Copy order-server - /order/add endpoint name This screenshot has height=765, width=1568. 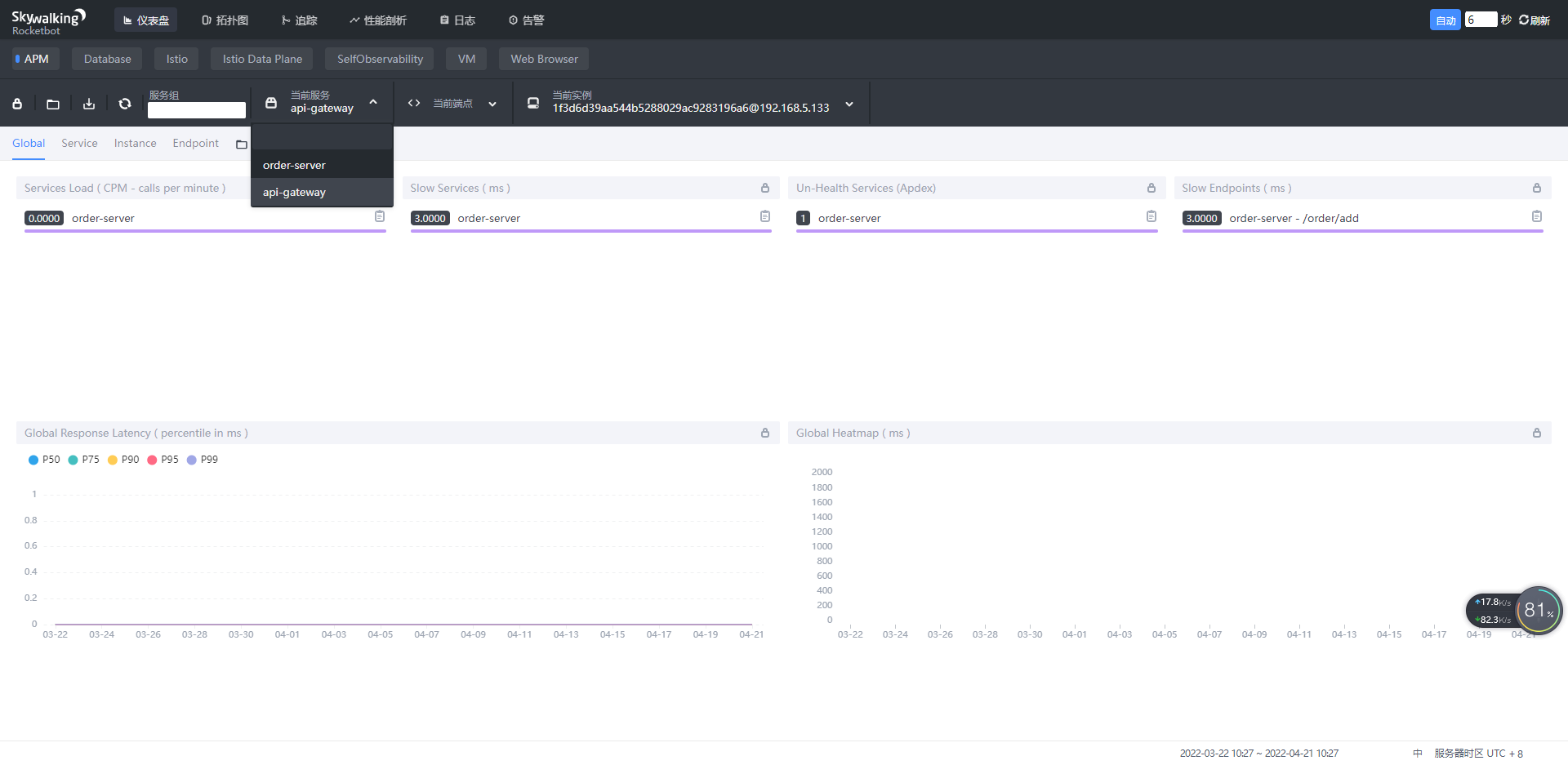pos(1537,216)
